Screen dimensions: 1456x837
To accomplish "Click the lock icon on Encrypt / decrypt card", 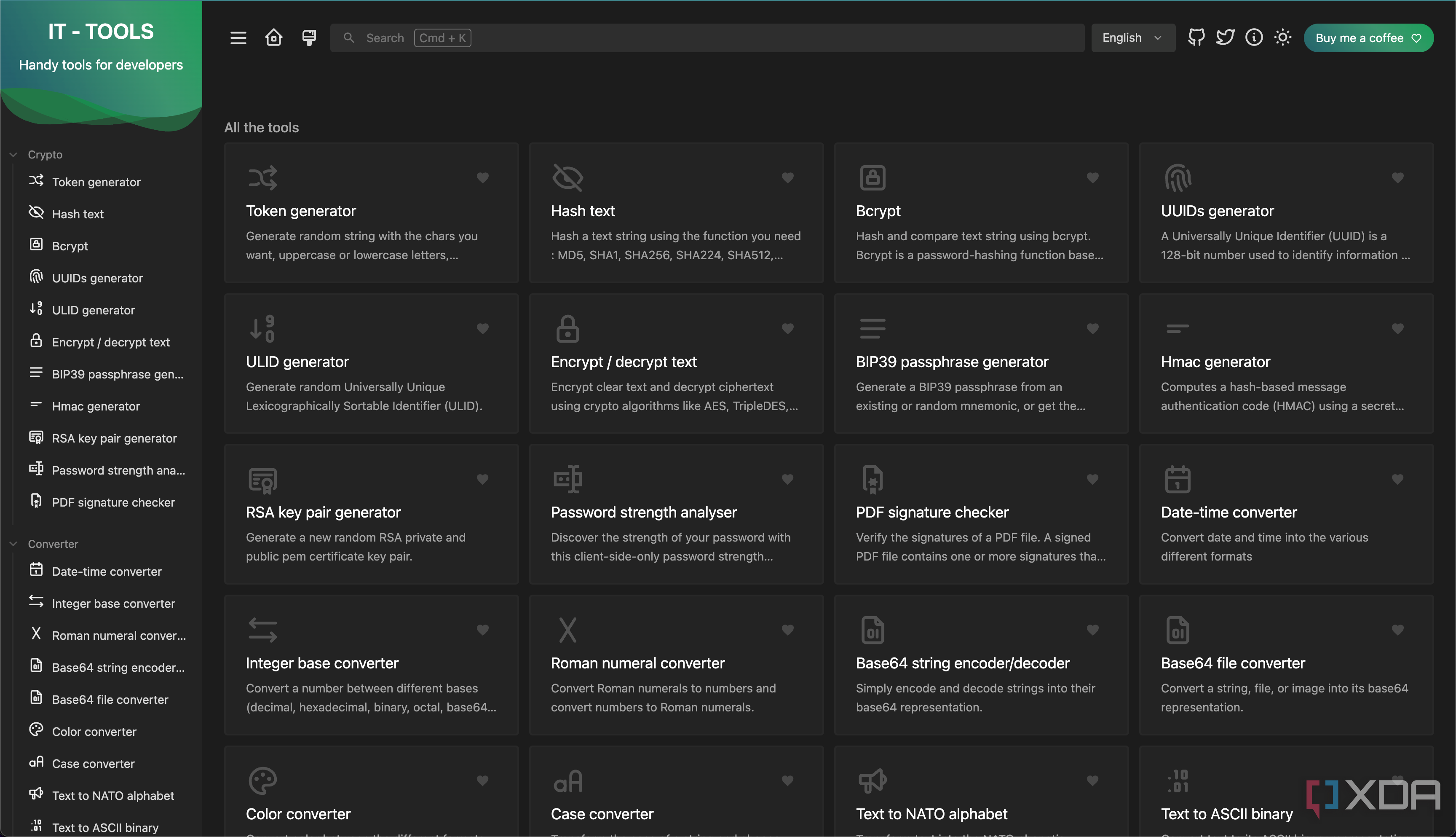I will click(x=567, y=328).
